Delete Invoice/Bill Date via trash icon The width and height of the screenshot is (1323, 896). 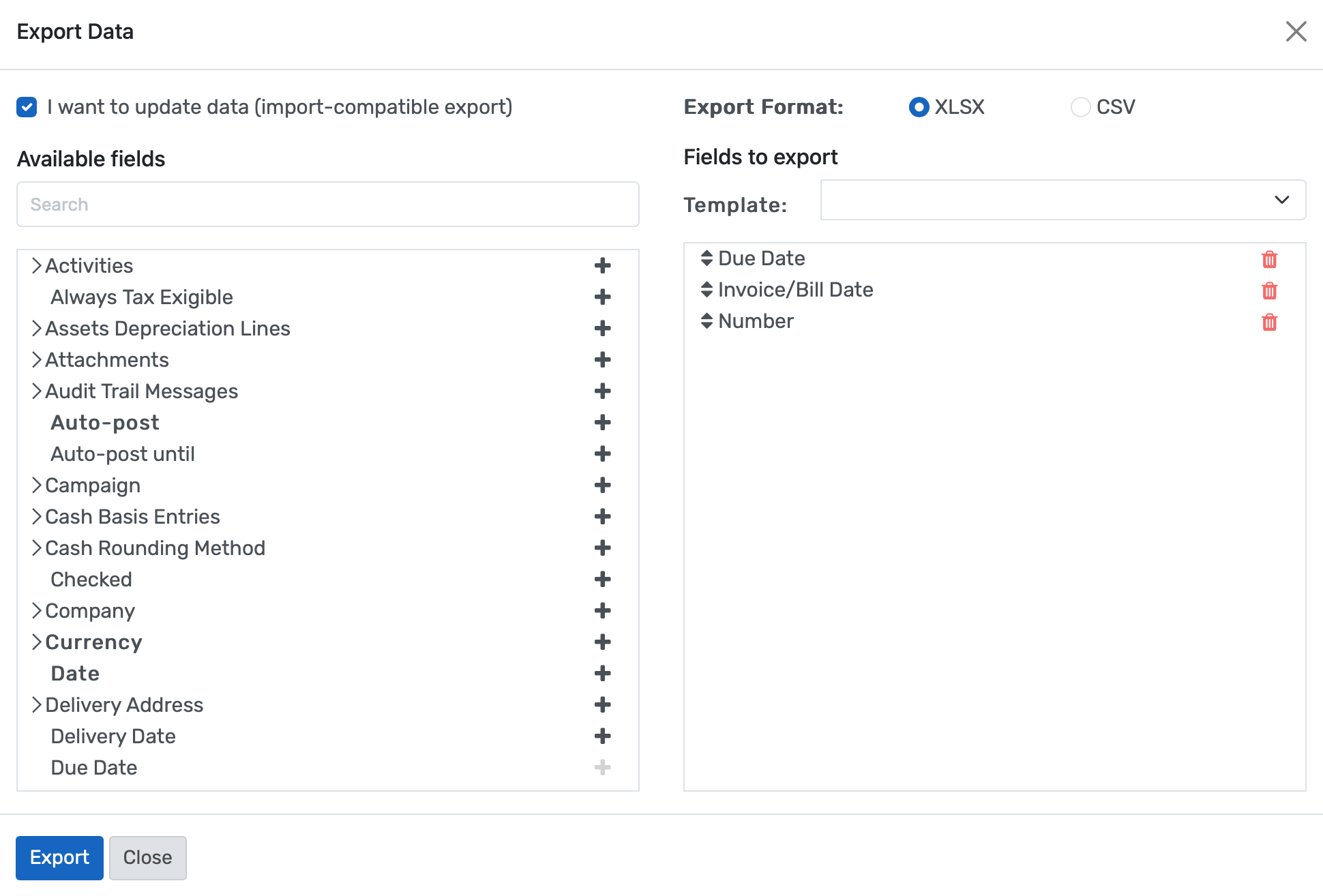[x=1269, y=290]
